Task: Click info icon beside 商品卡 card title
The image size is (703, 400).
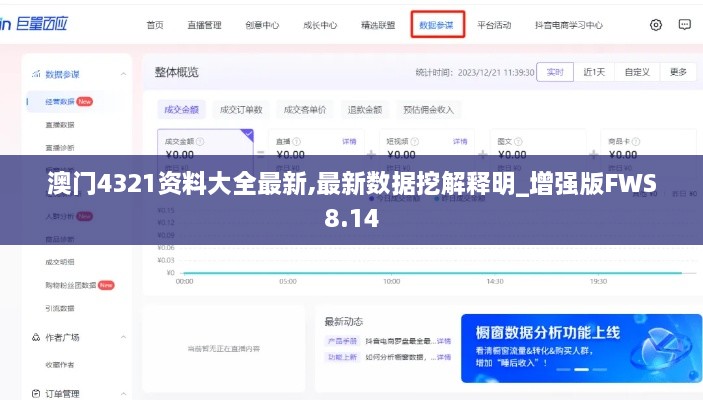Action: point(635,142)
